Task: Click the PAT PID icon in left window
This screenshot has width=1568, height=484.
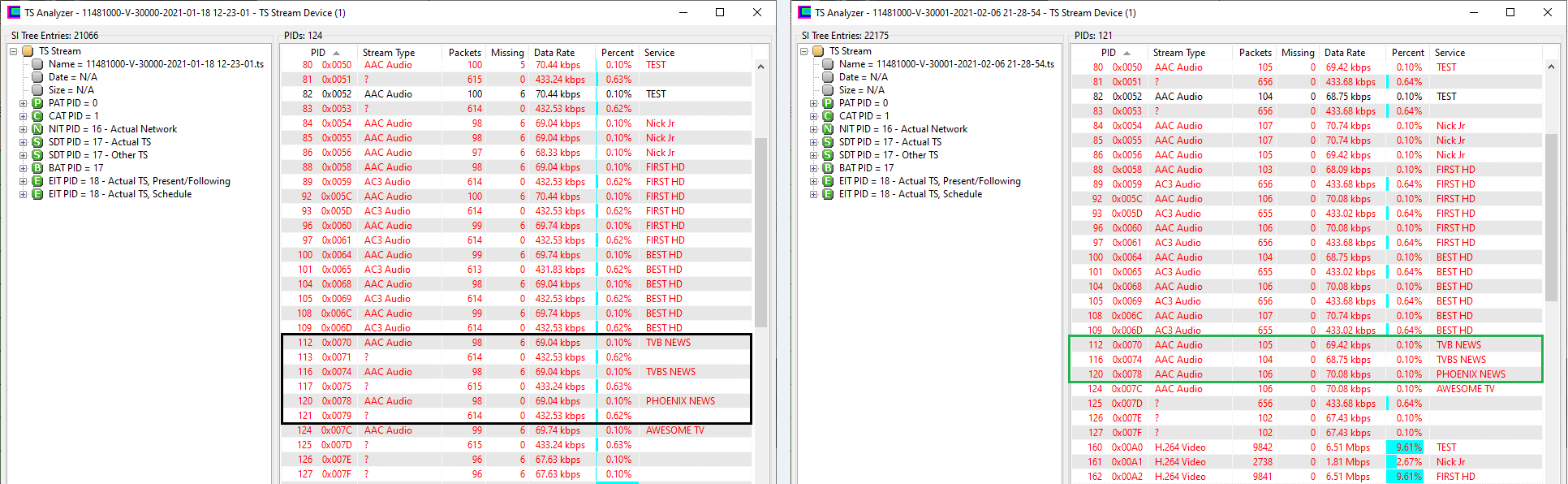Action: pos(37,103)
